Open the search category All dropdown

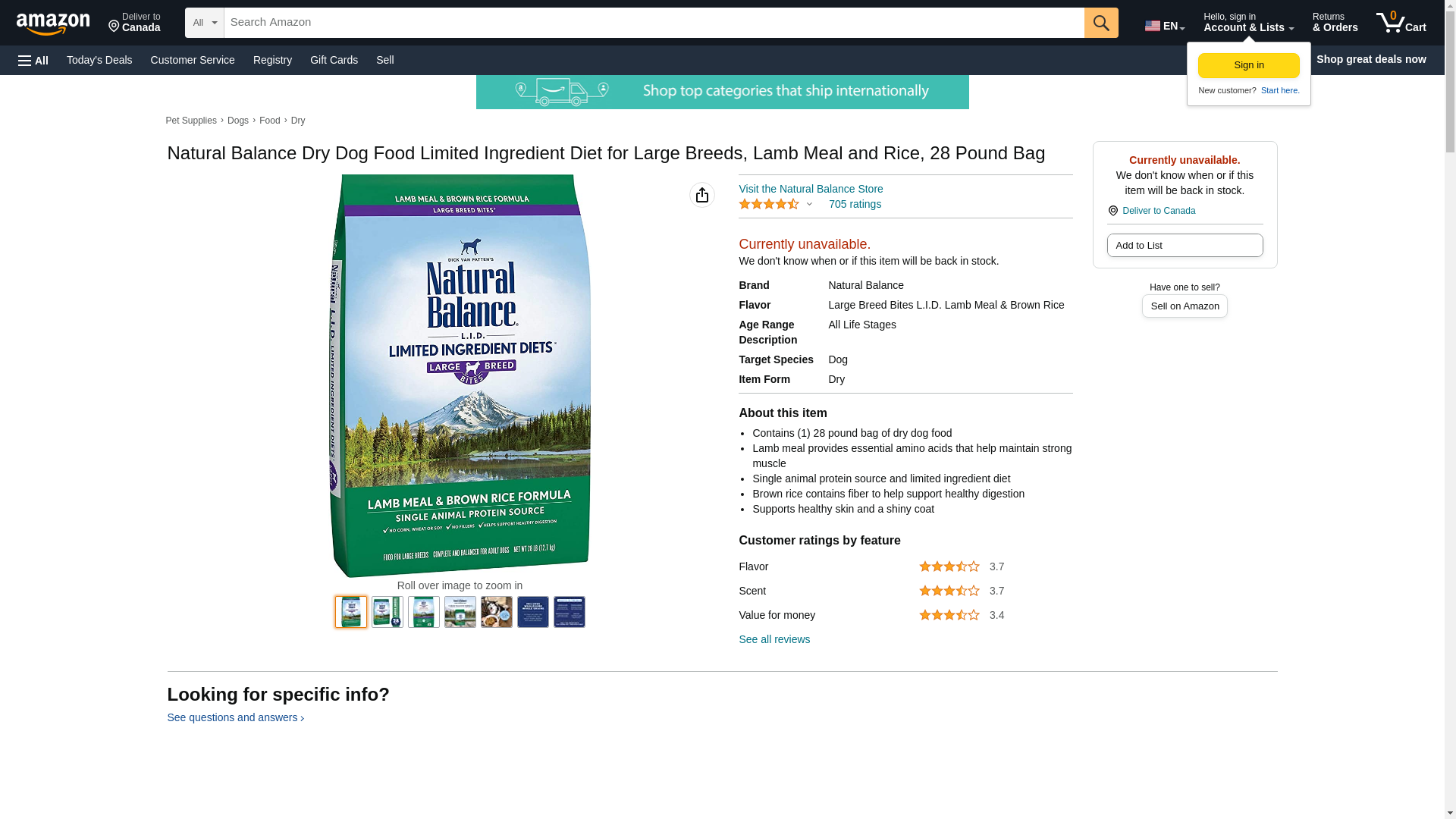[x=204, y=23]
